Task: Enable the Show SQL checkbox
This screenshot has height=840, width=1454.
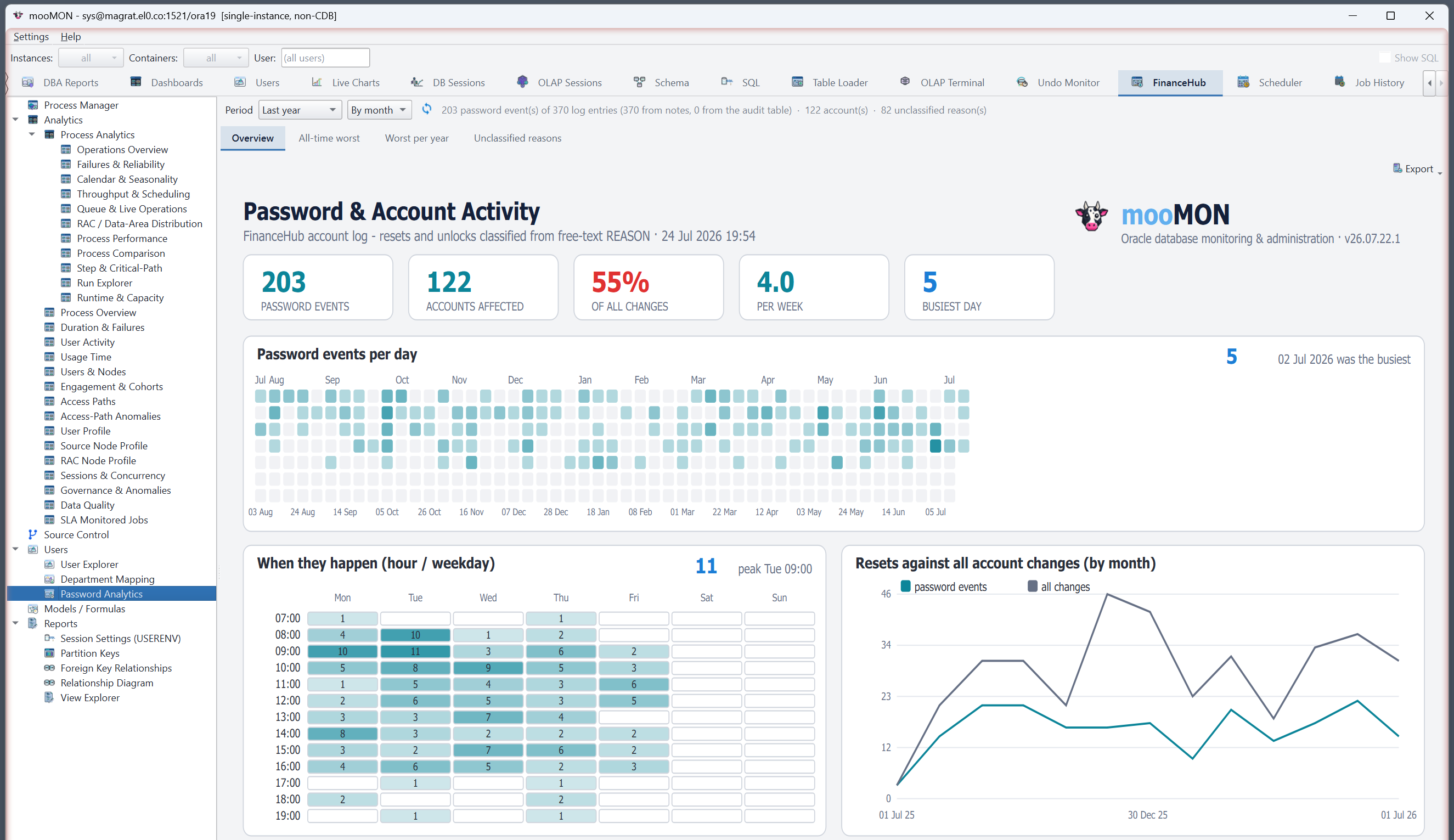Action: 1384,58
